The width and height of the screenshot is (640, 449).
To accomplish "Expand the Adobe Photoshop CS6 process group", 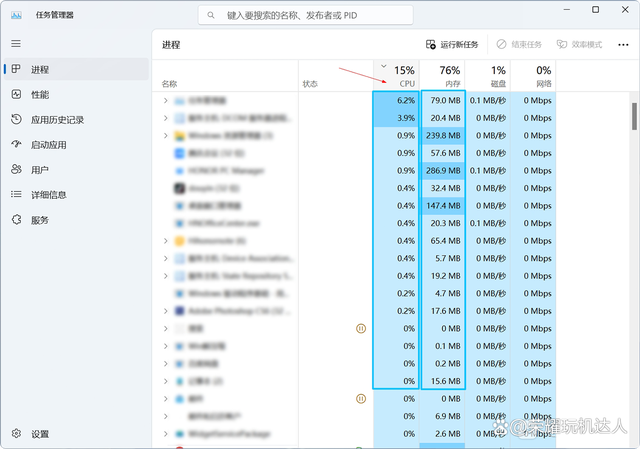I will coord(166,311).
